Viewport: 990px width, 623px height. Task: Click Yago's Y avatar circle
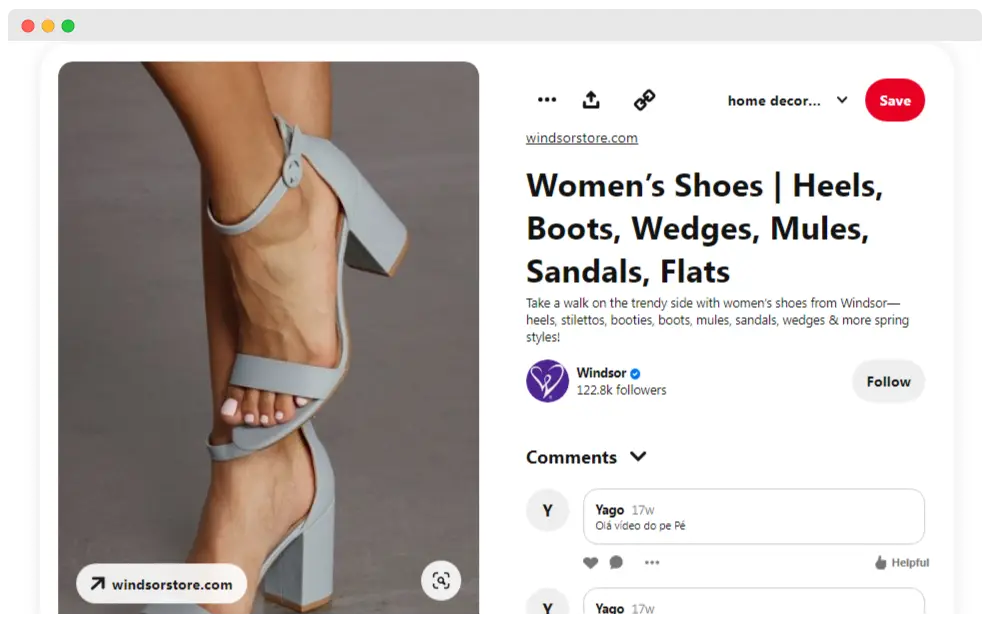[x=547, y=511]
